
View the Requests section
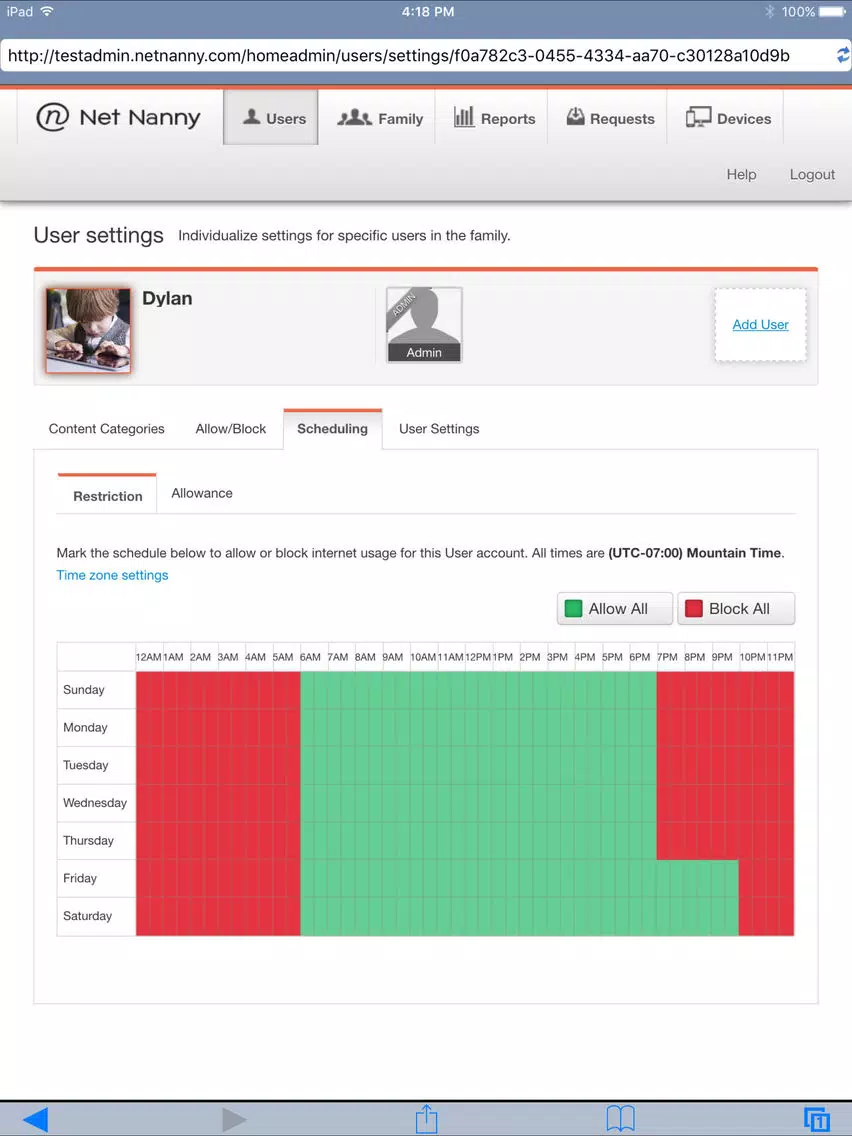coord(610,118)
